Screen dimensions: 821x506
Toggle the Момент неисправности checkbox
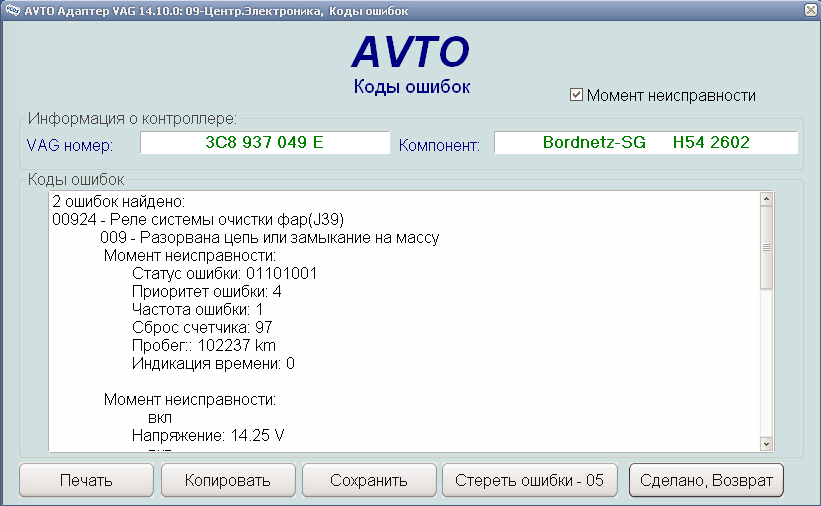[576, 95]
